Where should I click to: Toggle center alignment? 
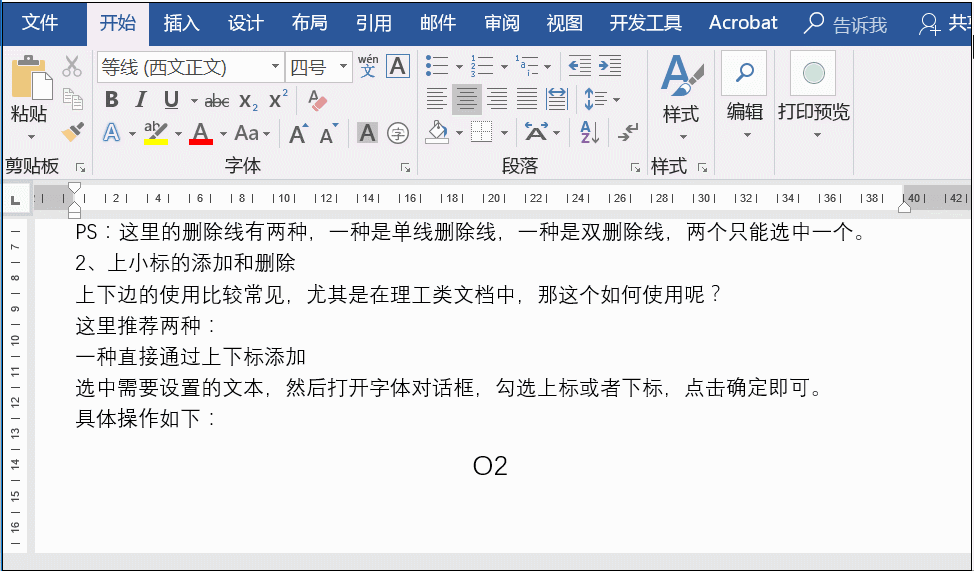point(466,99)
